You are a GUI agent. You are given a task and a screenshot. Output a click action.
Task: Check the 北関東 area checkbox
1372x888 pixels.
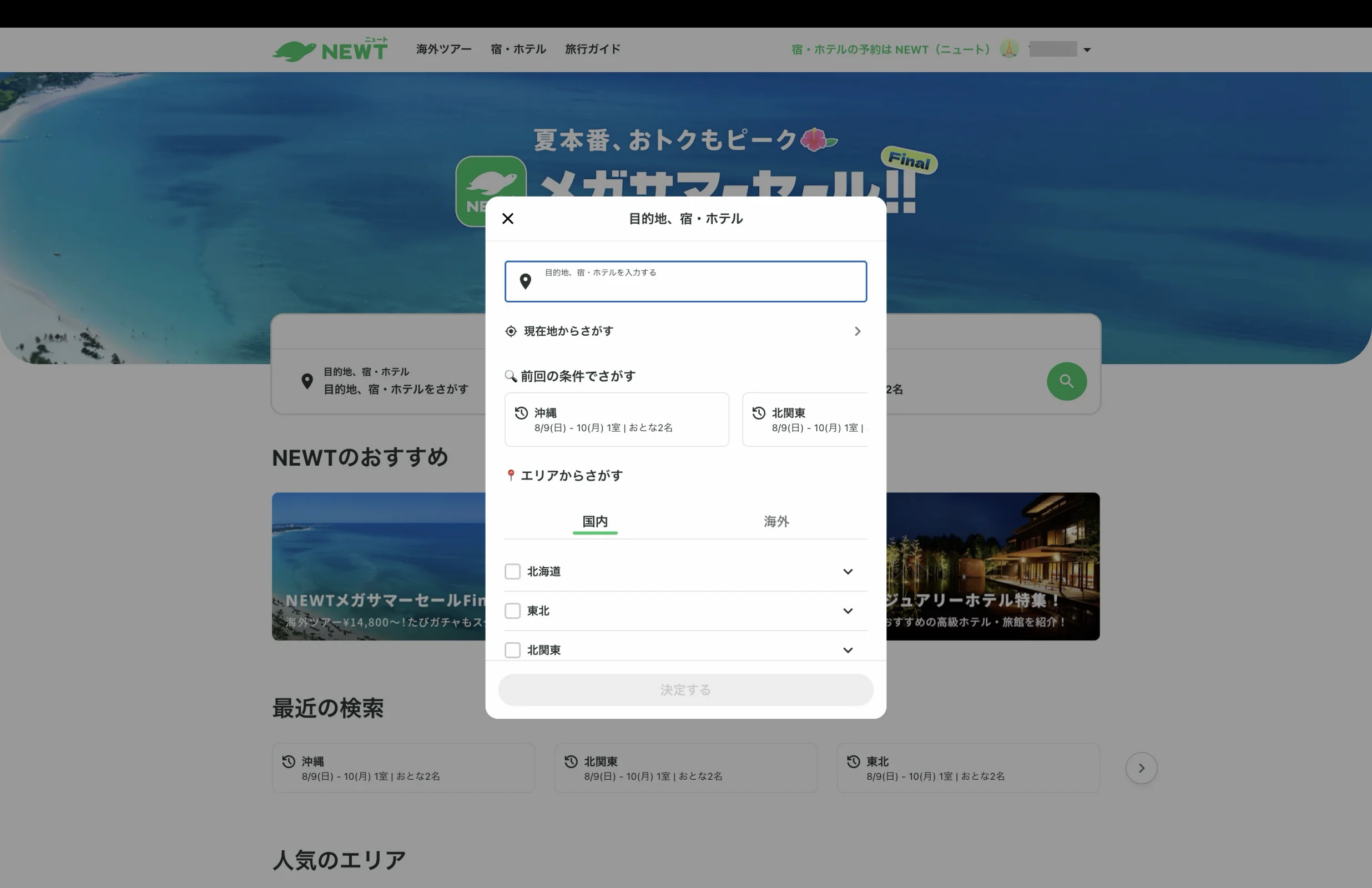tap(512, 650)
